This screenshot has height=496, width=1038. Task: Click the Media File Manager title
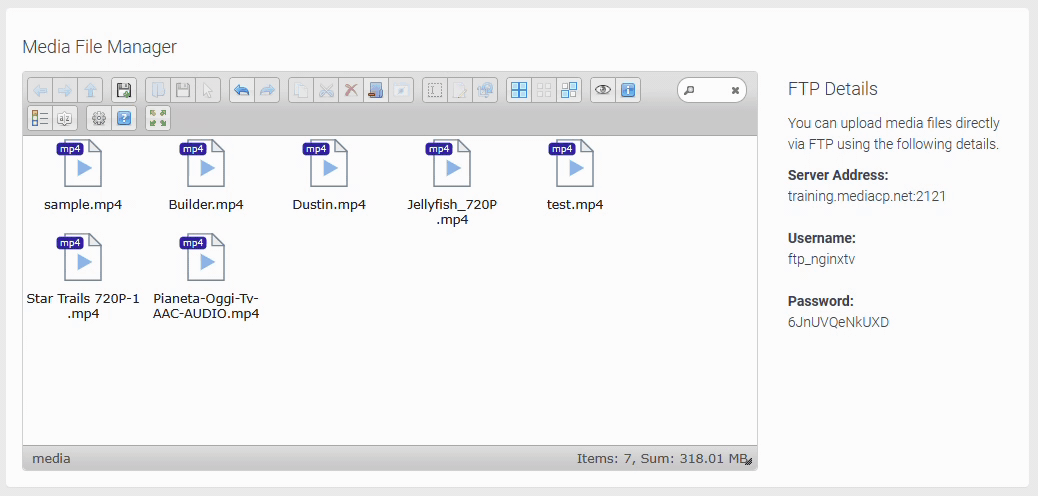tap(99, 46)
